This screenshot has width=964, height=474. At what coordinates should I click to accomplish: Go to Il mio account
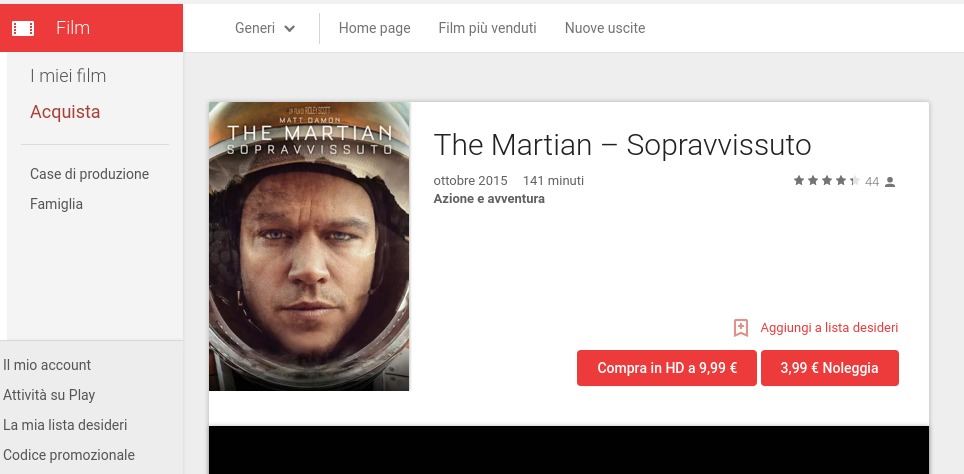point(47,365)
